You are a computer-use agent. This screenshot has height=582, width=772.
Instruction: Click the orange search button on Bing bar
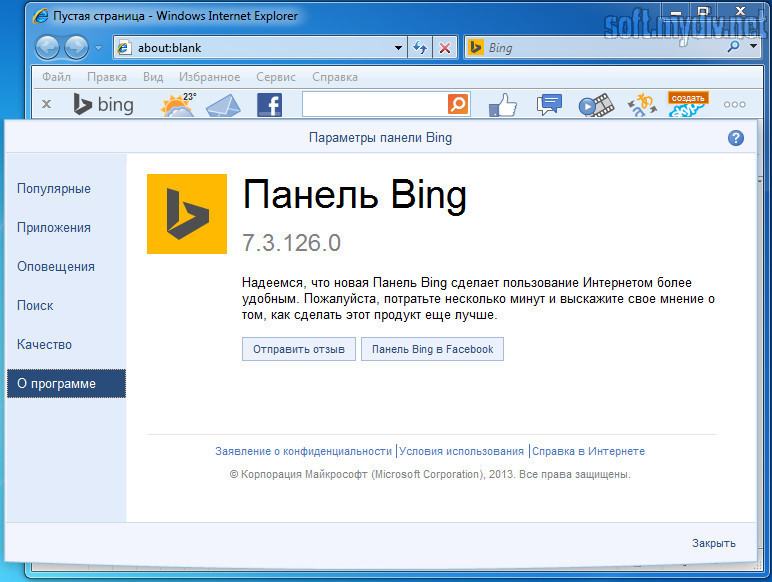click(x=458, y=104)
